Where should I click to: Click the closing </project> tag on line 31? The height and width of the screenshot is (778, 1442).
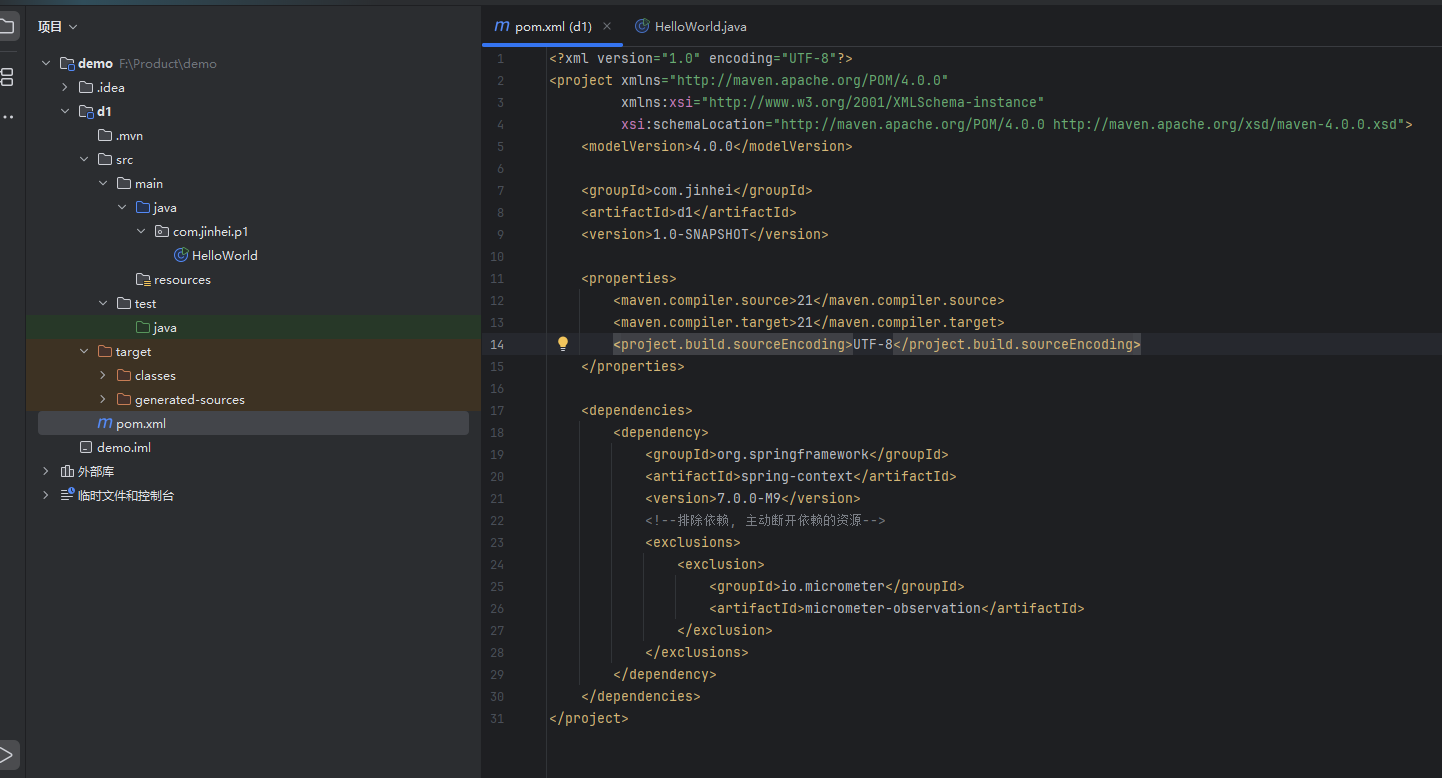[589, 718]
